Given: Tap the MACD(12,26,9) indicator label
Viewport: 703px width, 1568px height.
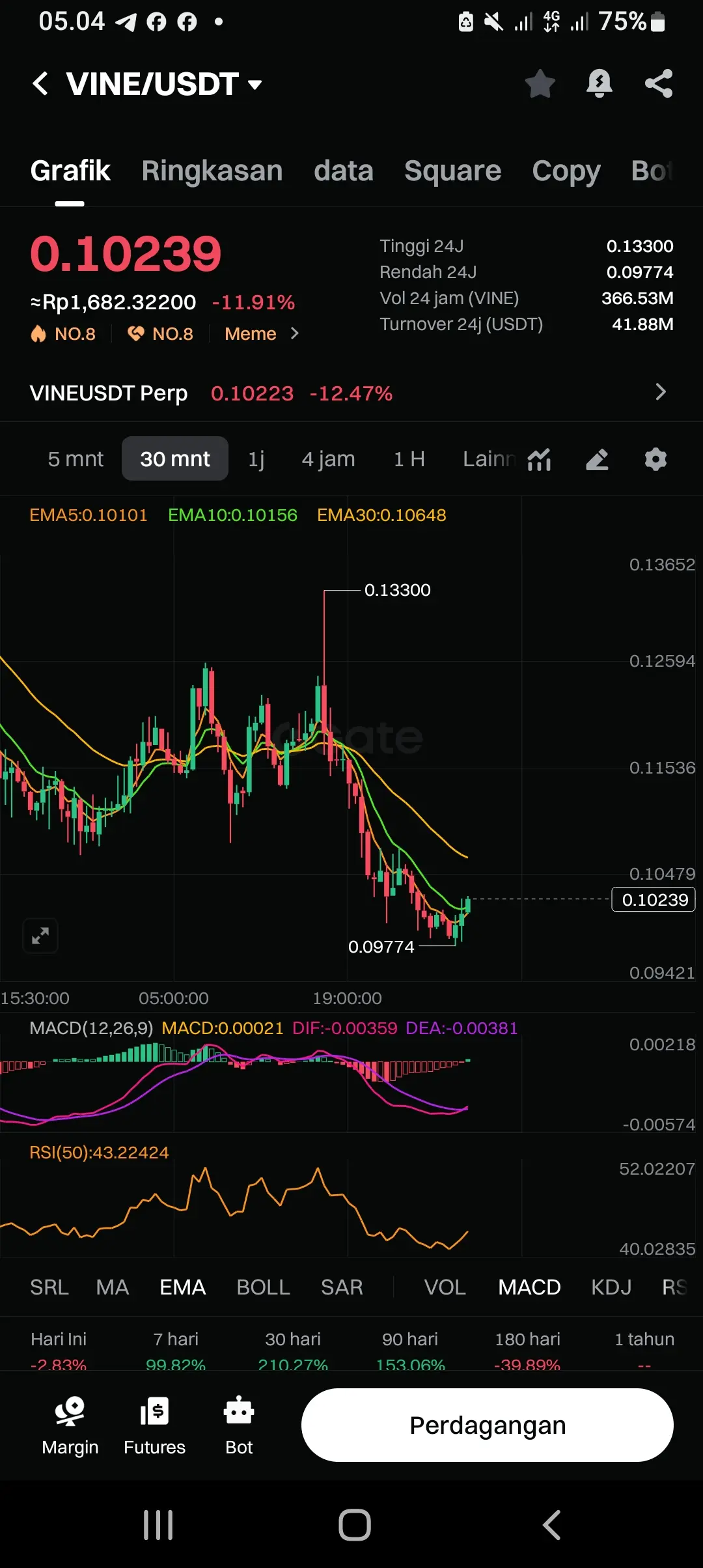Looking at the screenshot, I should pos(91,1028).
